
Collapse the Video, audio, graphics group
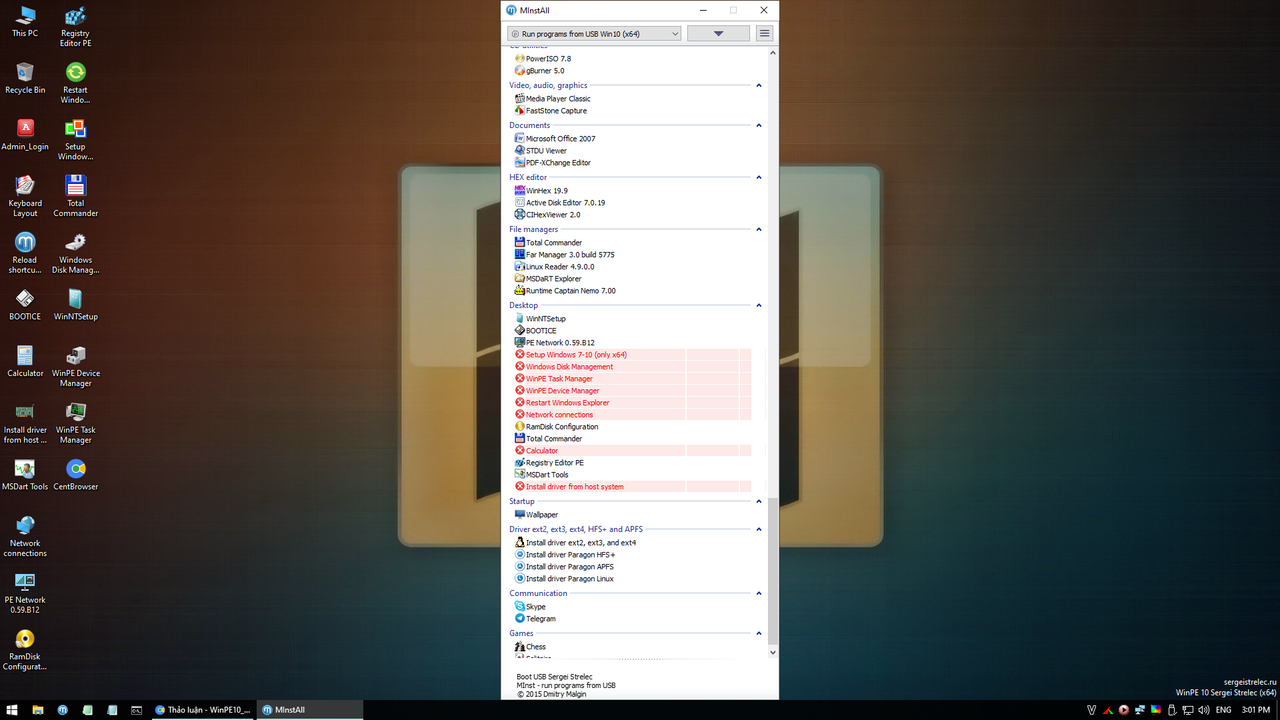coord(759,86)
